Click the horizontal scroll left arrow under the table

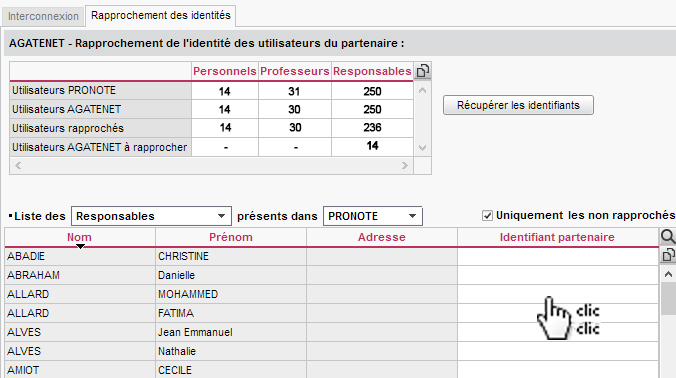(x=18, y=166)
